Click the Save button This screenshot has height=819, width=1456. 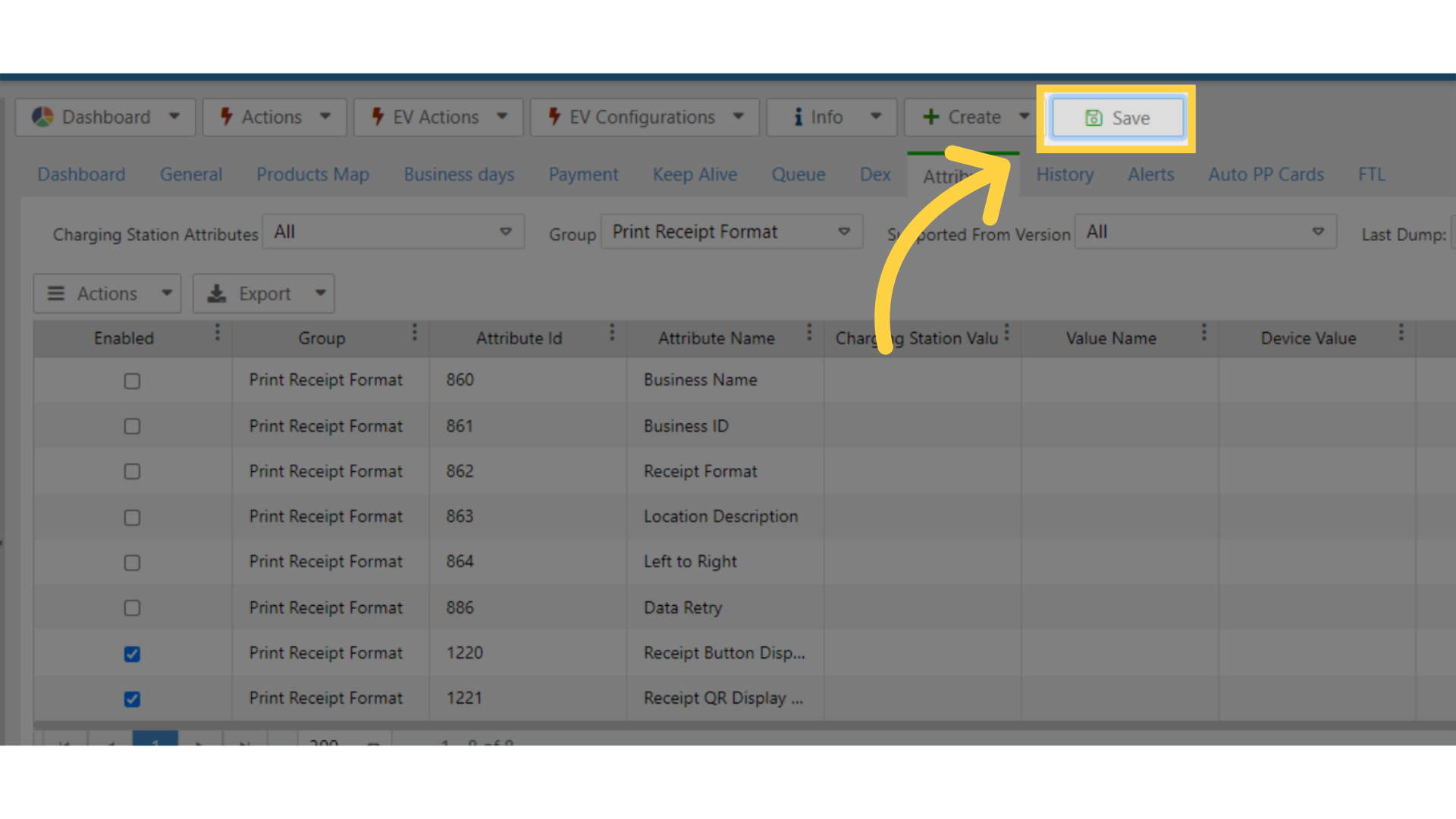pyautogui.click(x=1117, y=118)
